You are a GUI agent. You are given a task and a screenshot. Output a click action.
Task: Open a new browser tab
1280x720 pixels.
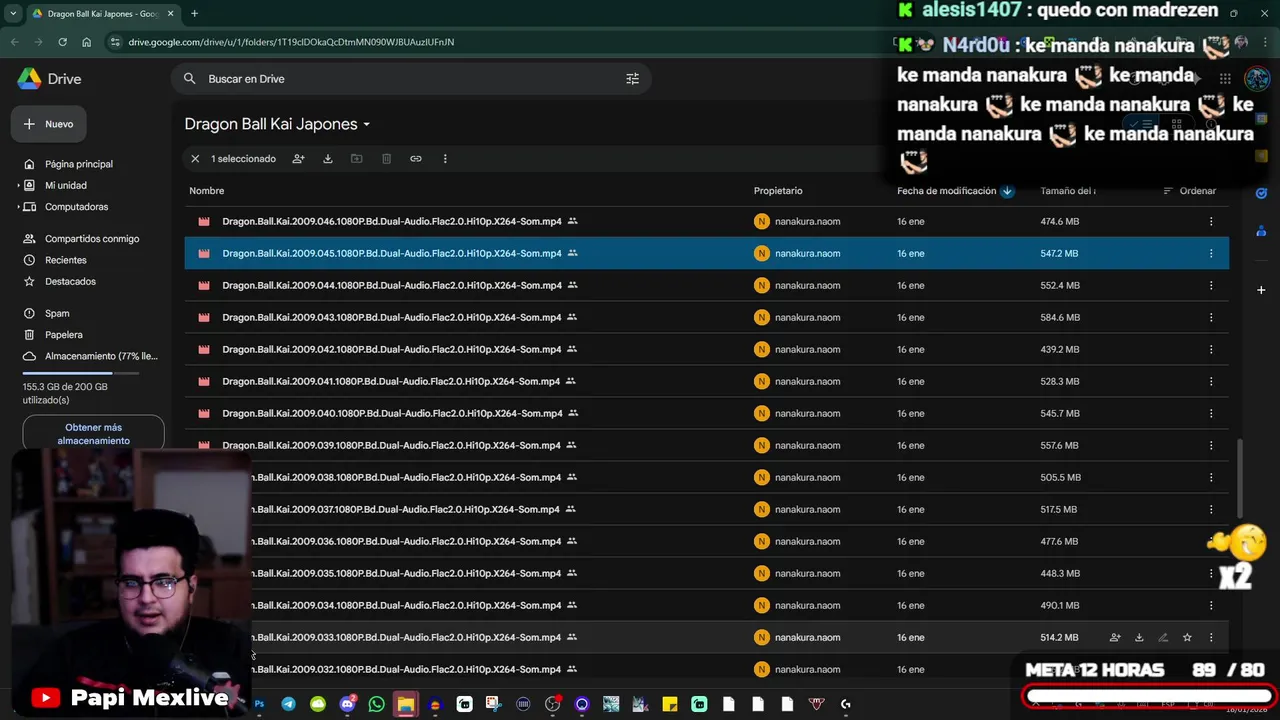194,14
